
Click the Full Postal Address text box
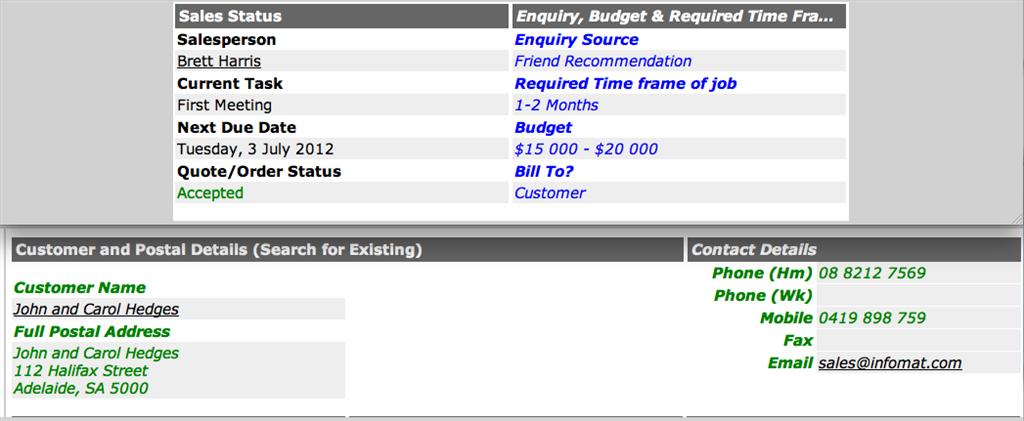(x=178, y=371)
